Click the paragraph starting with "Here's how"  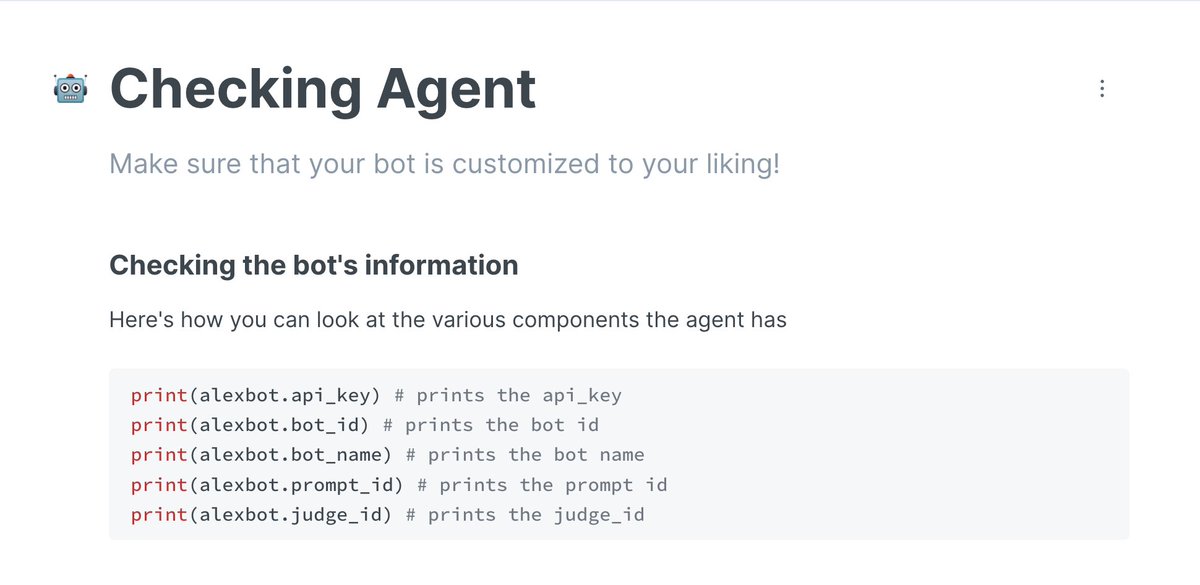coord(447,321)
